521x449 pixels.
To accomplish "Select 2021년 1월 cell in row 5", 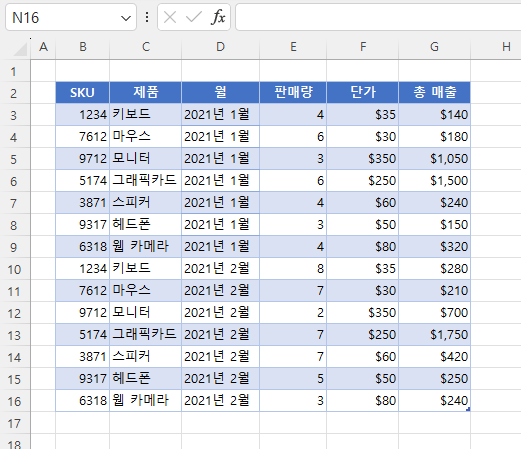I will coord(220,159).
